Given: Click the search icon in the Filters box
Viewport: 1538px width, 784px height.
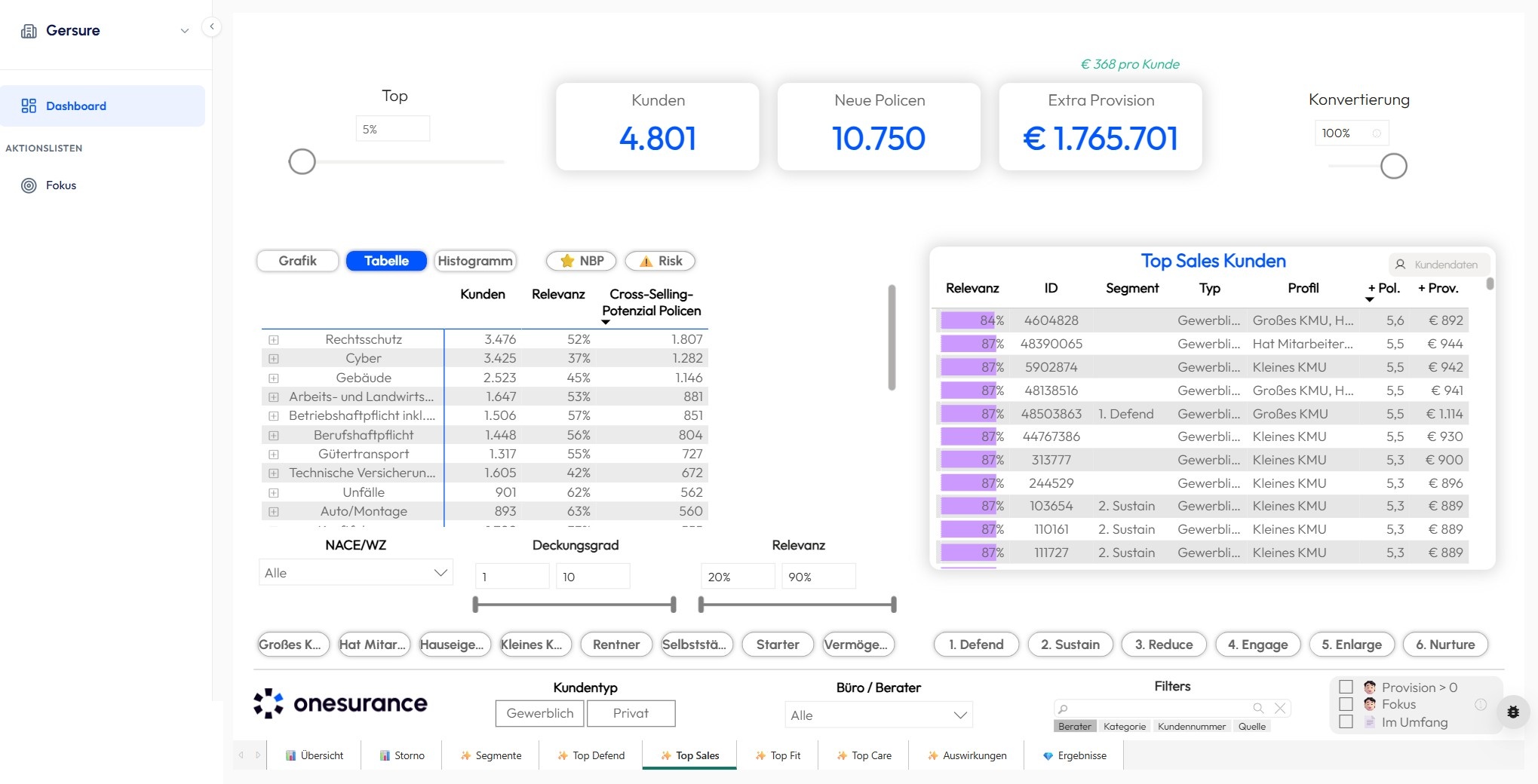Looking at the screenshot, I should [1258, 708].
